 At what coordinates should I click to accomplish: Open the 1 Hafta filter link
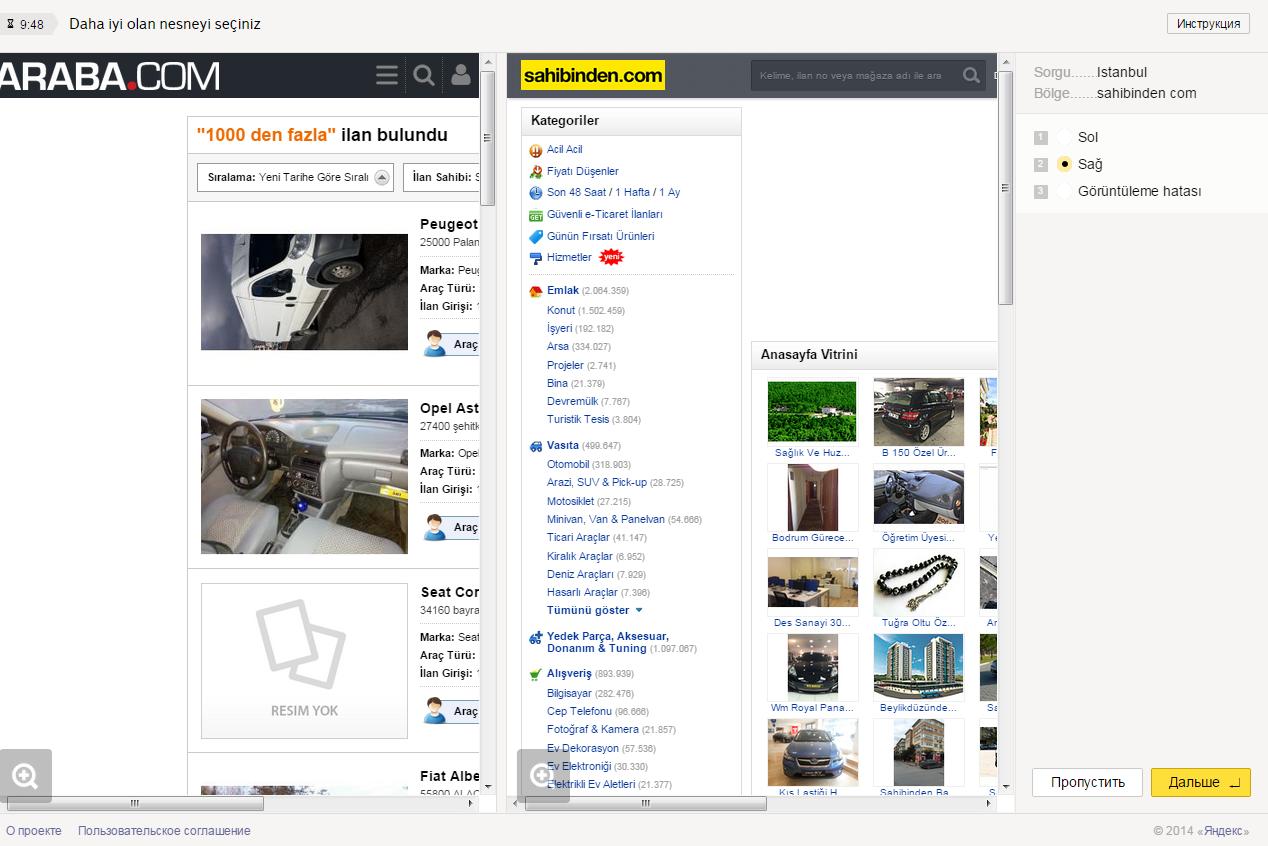click(x=632, y=192)
